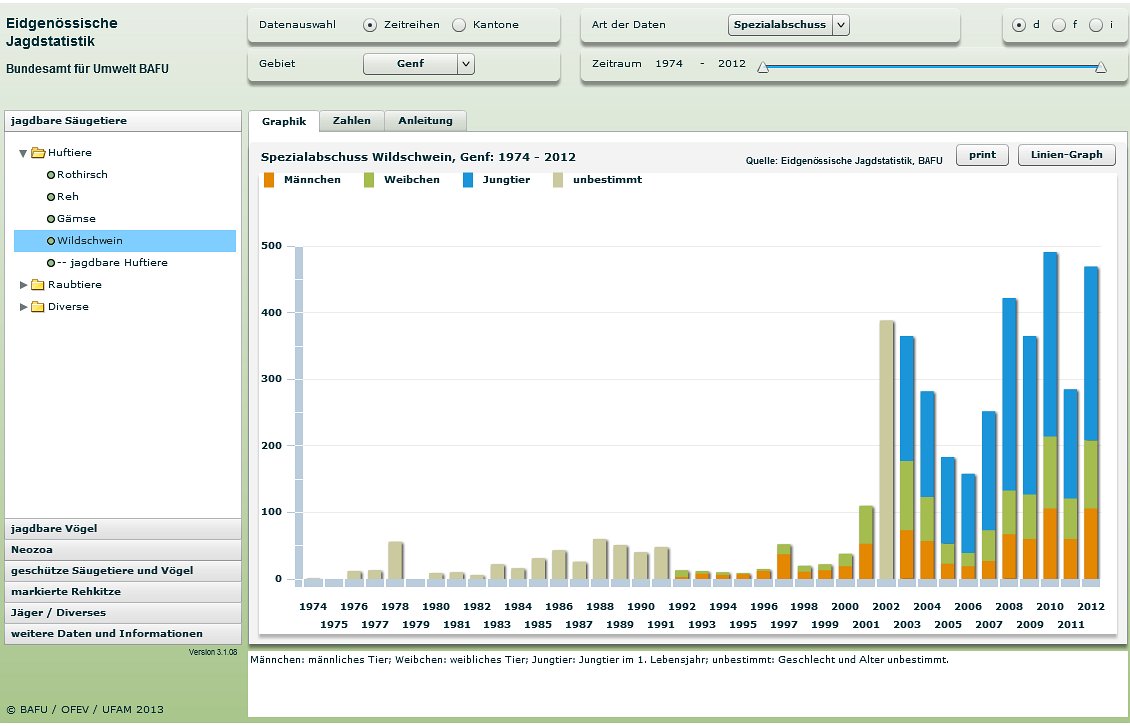Click the Diverse folder icon

pos(38,307)
